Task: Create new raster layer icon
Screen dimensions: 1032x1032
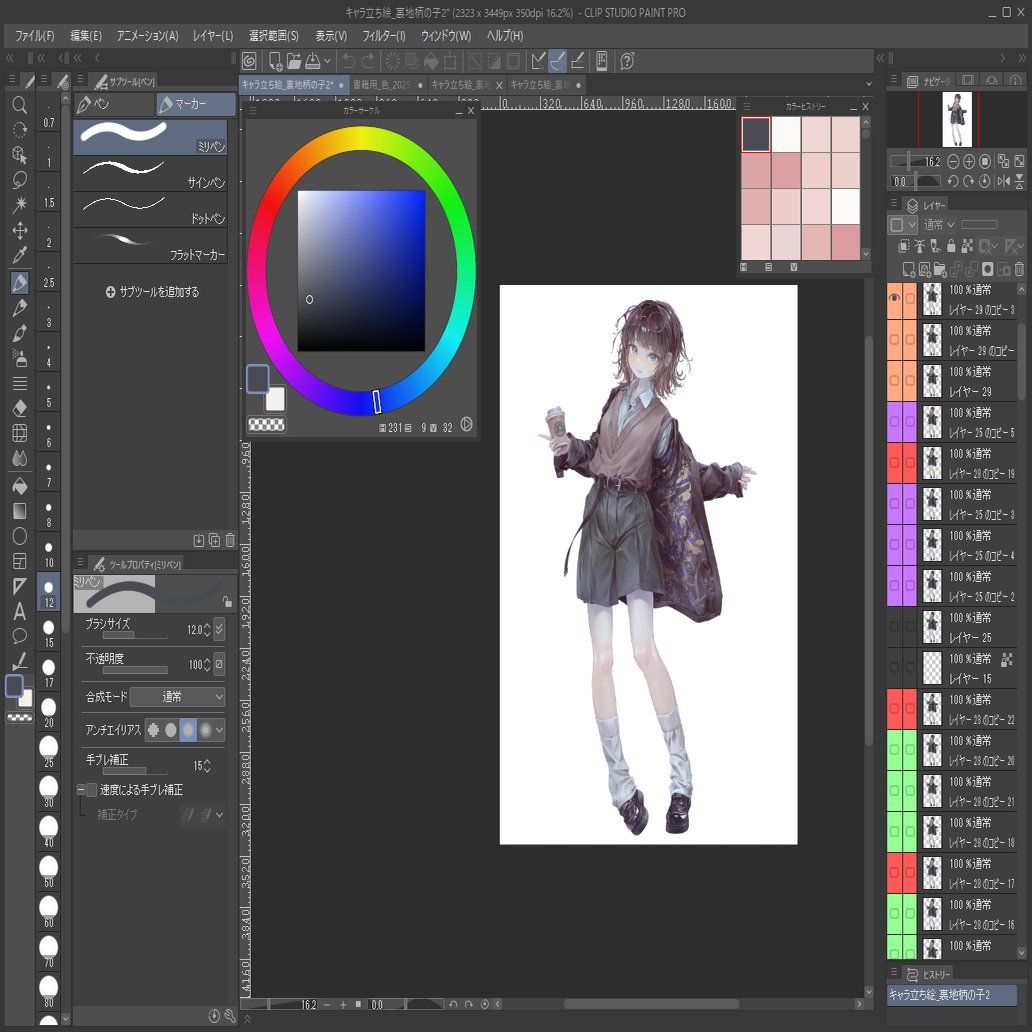Action: pyautogui.click(x=909, y=269)
